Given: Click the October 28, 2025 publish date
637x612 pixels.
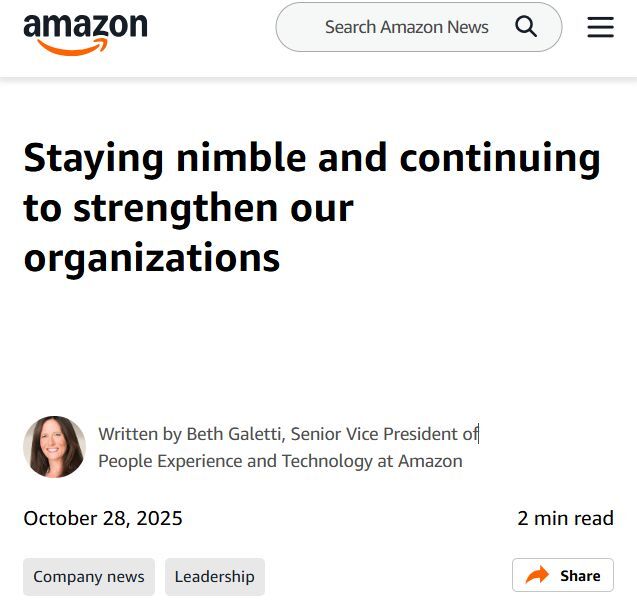Looking at the screenshot, I should click(103, 518).
